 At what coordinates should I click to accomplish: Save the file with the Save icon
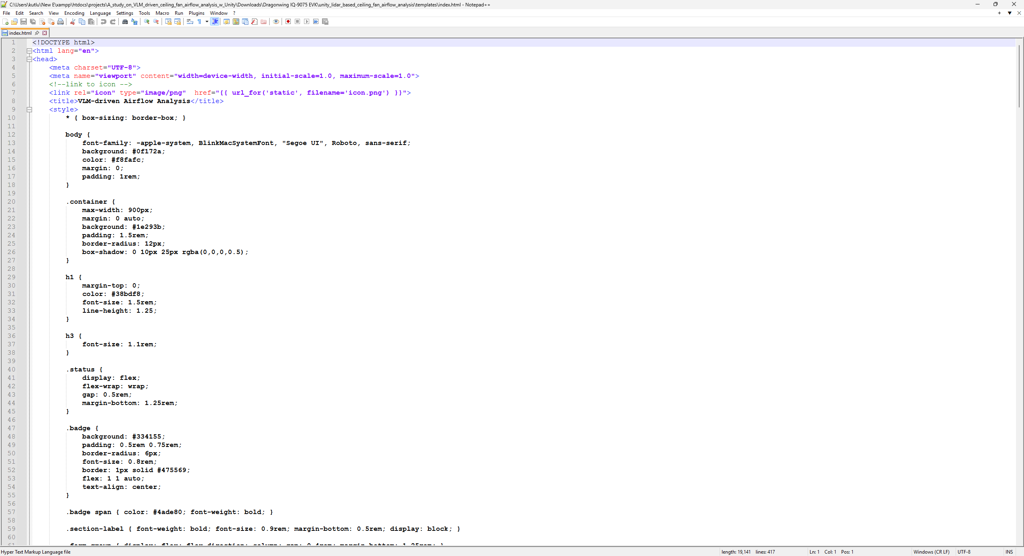tap(24, 22)
